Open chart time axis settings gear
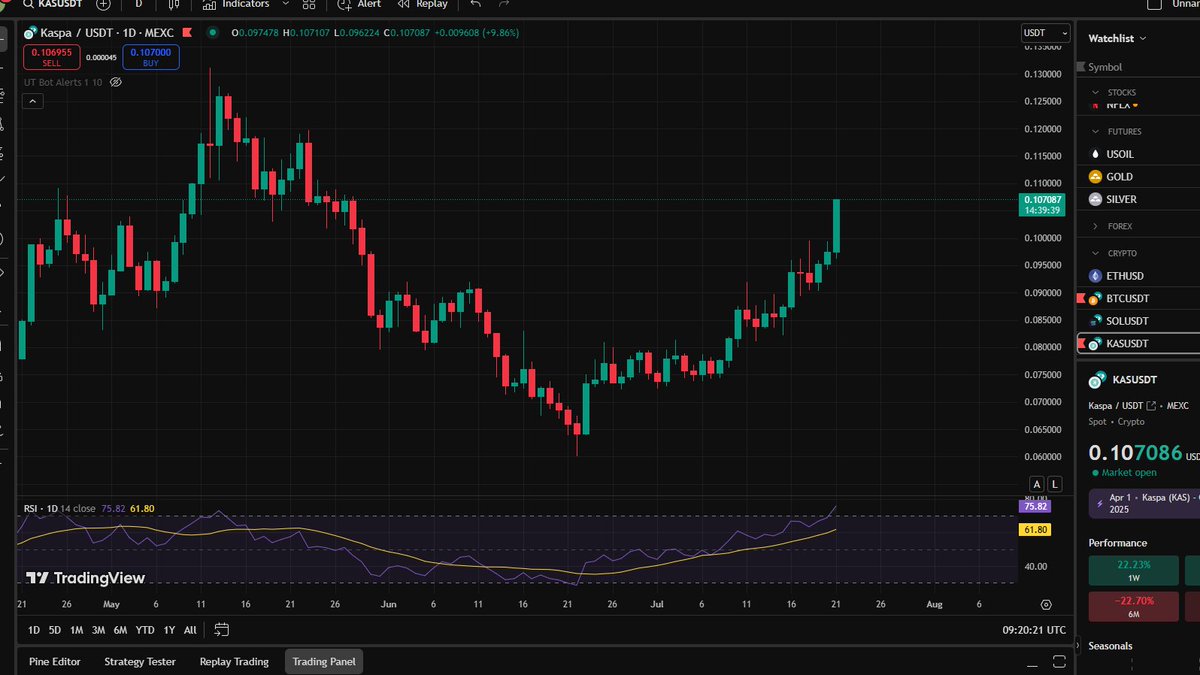 click(x=1046, y=604)
